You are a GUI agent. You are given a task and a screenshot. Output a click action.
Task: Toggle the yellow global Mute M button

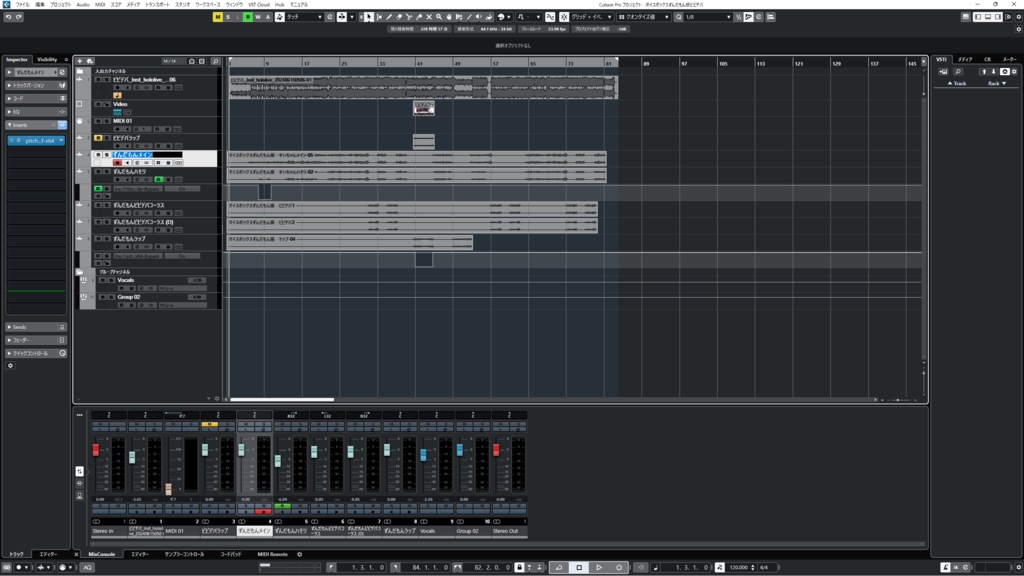217,17
